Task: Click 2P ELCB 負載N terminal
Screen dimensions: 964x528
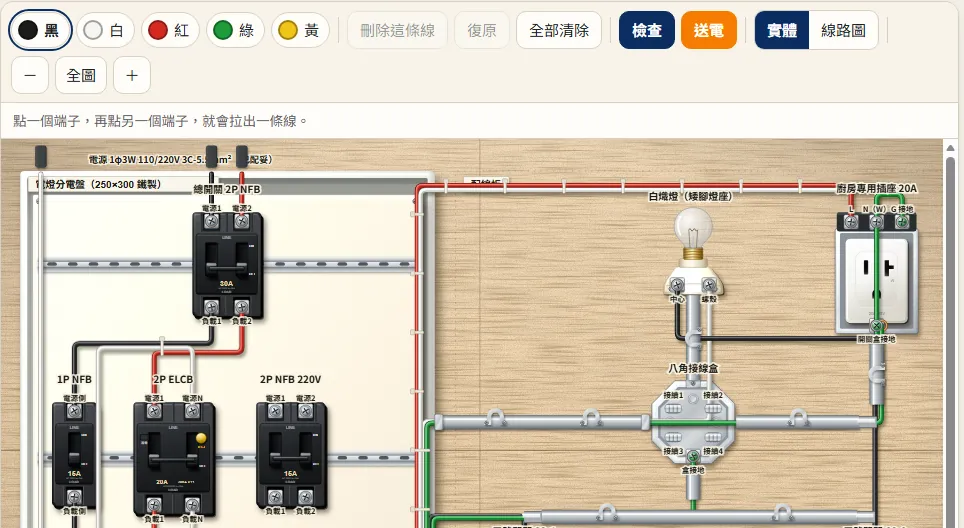Action: pos(192,505)
